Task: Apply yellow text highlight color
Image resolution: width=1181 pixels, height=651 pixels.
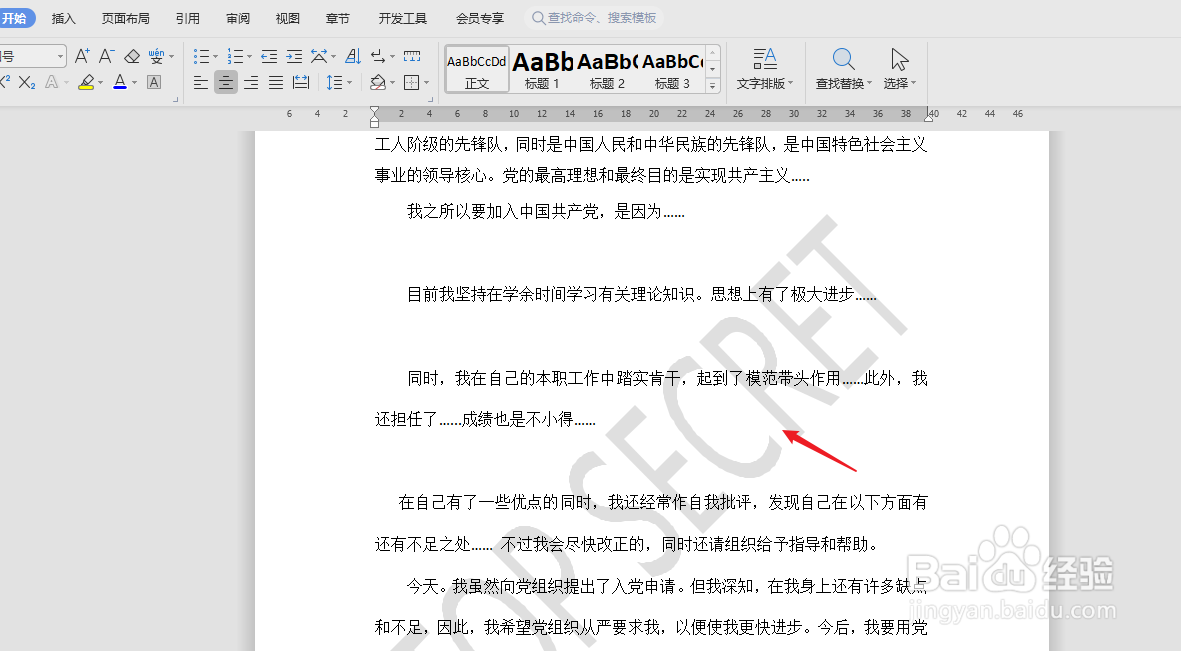Action: point(88,81)
